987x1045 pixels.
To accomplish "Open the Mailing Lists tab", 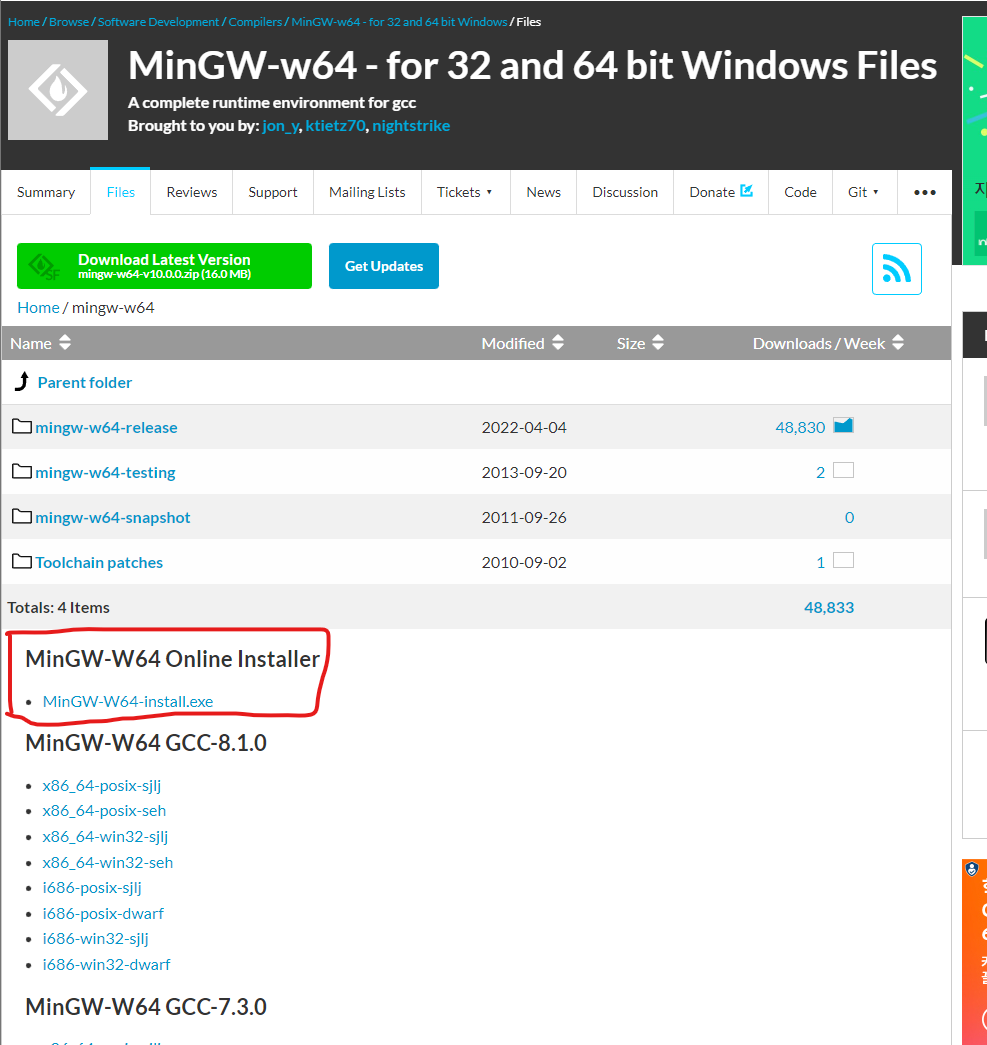I will tap(367, 192).
